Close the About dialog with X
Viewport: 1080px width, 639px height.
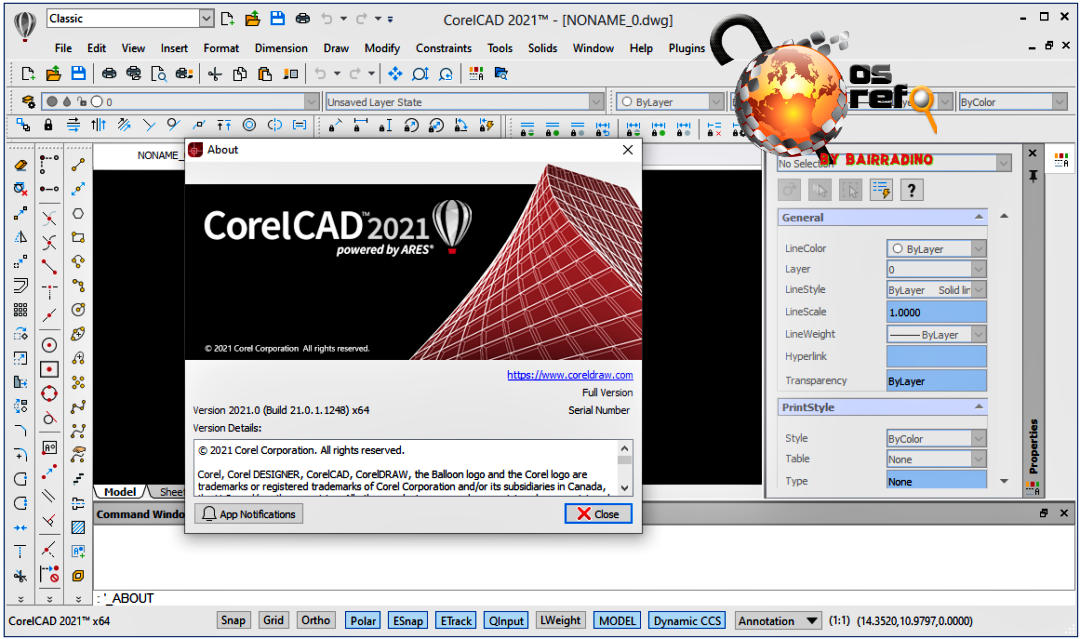click(627, 149)
